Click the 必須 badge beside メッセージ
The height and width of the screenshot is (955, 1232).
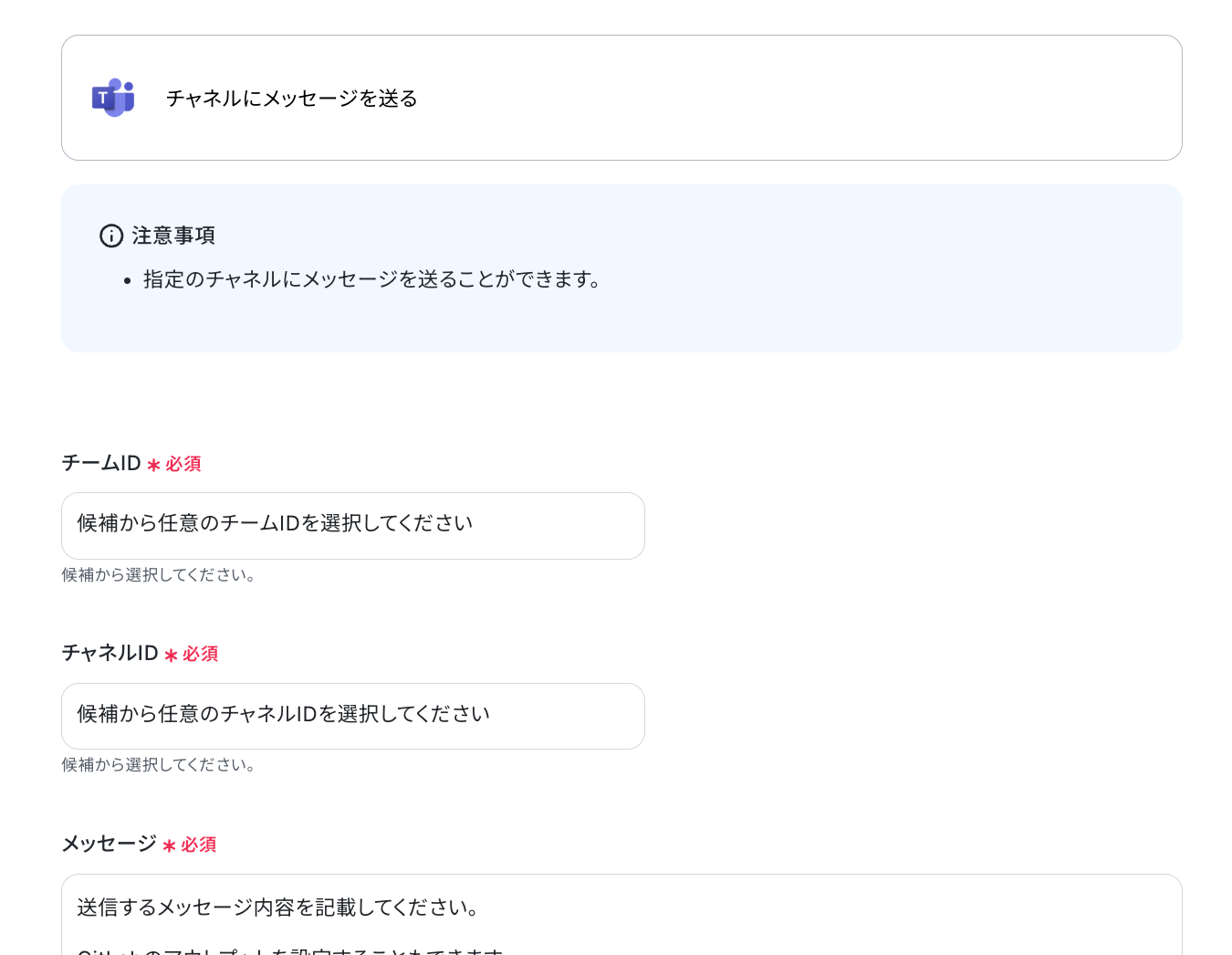tap(199, 845)
